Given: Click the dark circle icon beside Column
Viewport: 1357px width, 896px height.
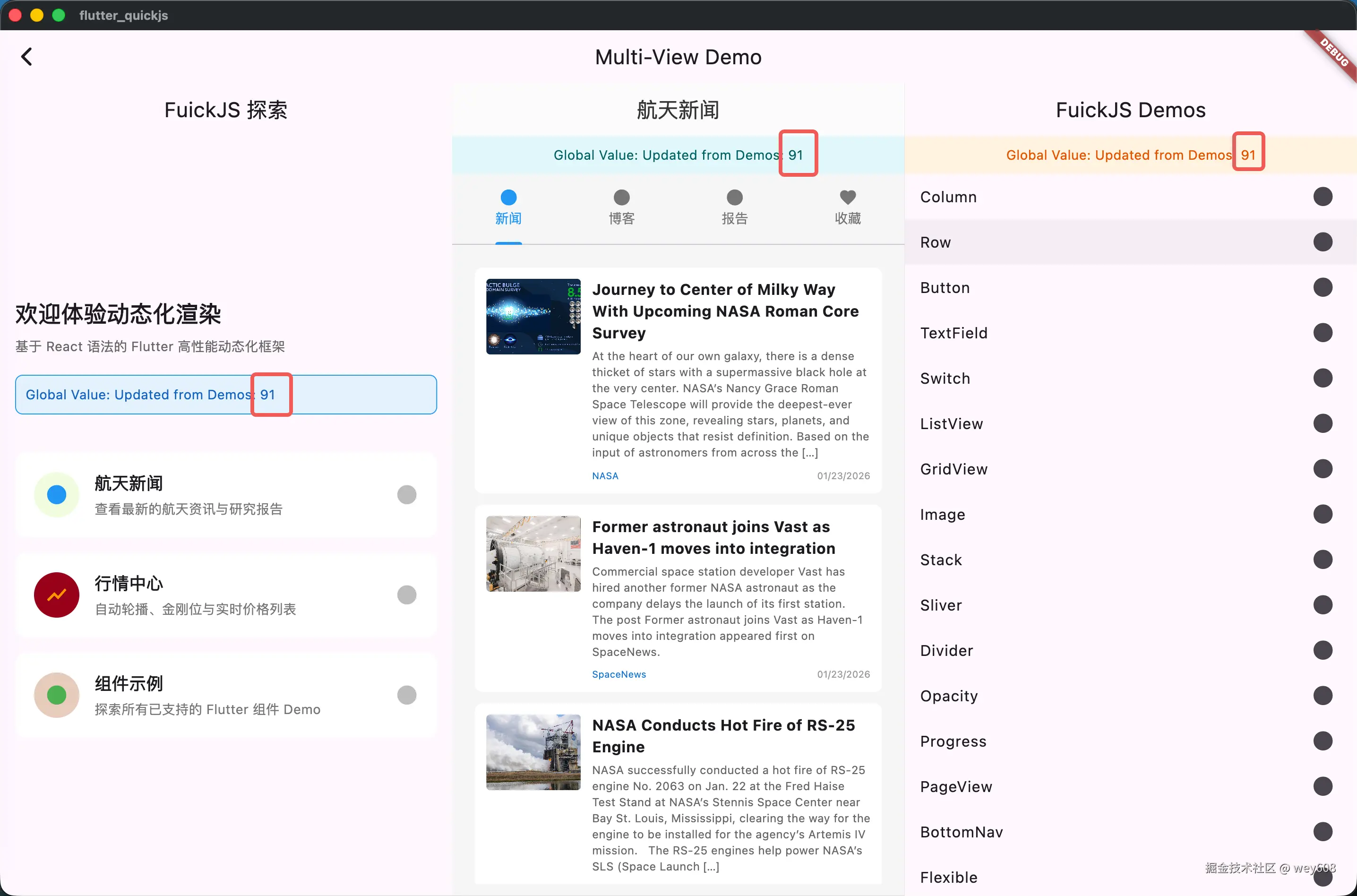Looking at the screenshot, I should [x=1322, y=197].
